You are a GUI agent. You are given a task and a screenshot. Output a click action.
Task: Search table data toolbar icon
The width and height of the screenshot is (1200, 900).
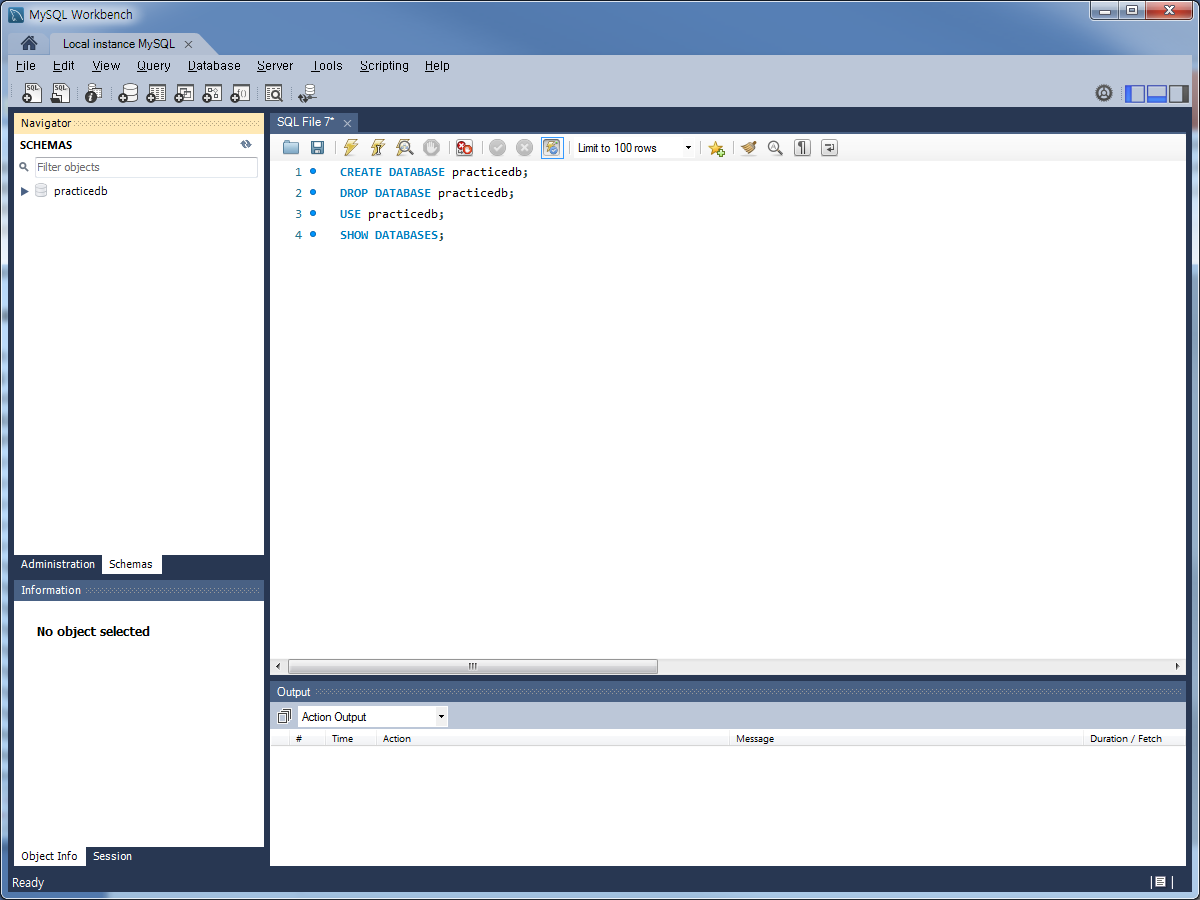tap(274, 93)
